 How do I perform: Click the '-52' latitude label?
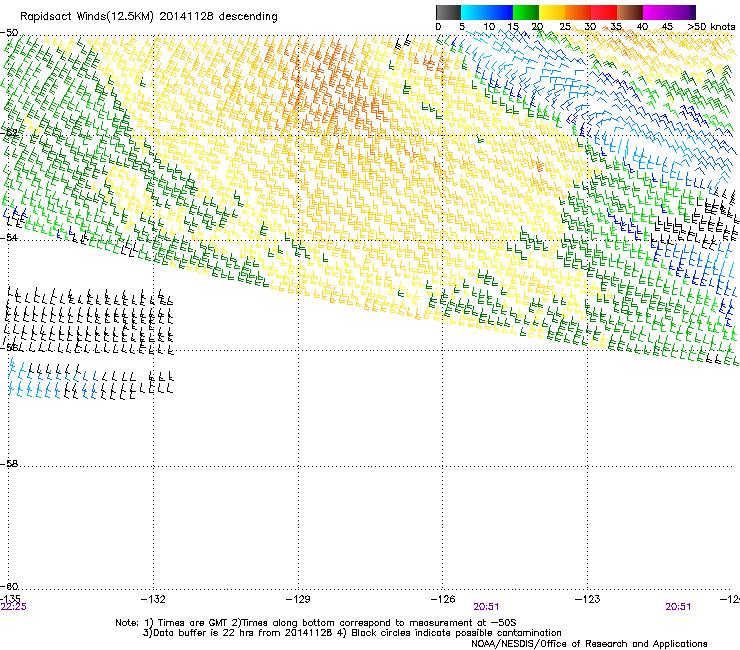(x=9, y=133)
